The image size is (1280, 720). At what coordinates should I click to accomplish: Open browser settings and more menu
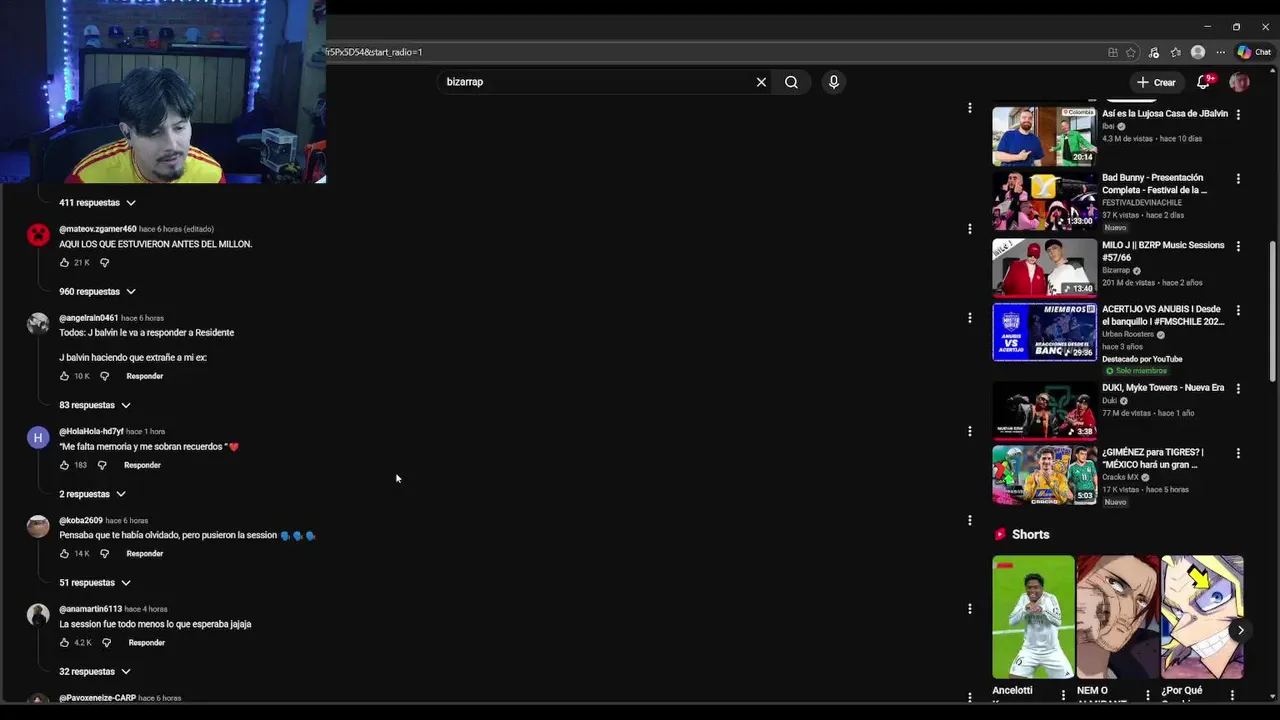(x=1220, y=52)
